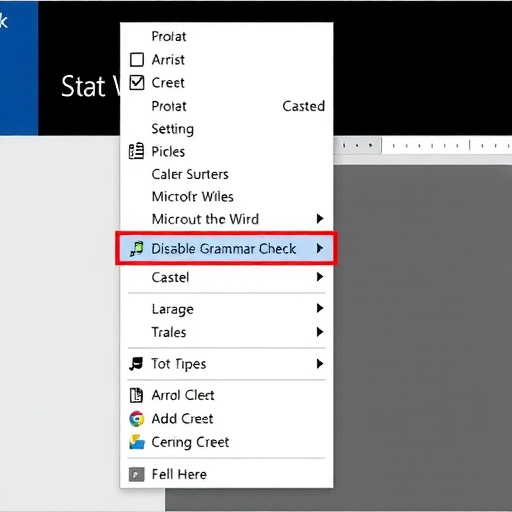The image size is (512, 512).
Task: Click the folder icon beside Cering Creet
Action: pos(137,442)
